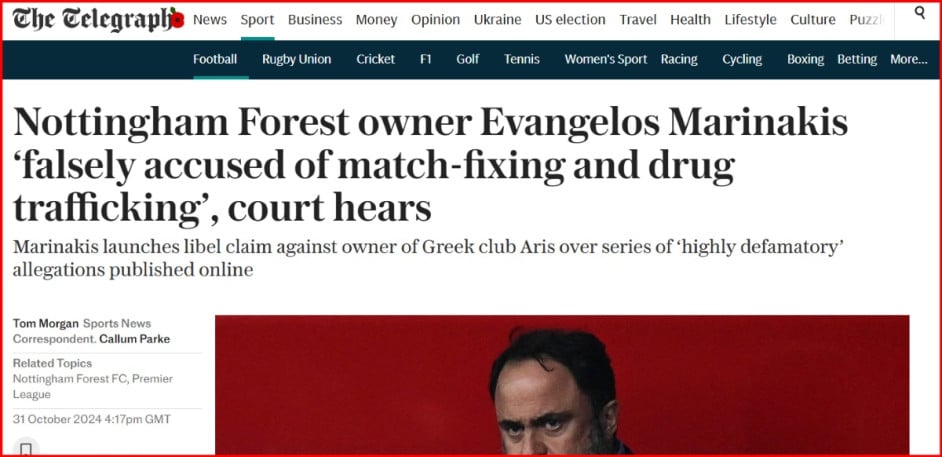Navigate to the Ukraine section

(x=497, y=20)
